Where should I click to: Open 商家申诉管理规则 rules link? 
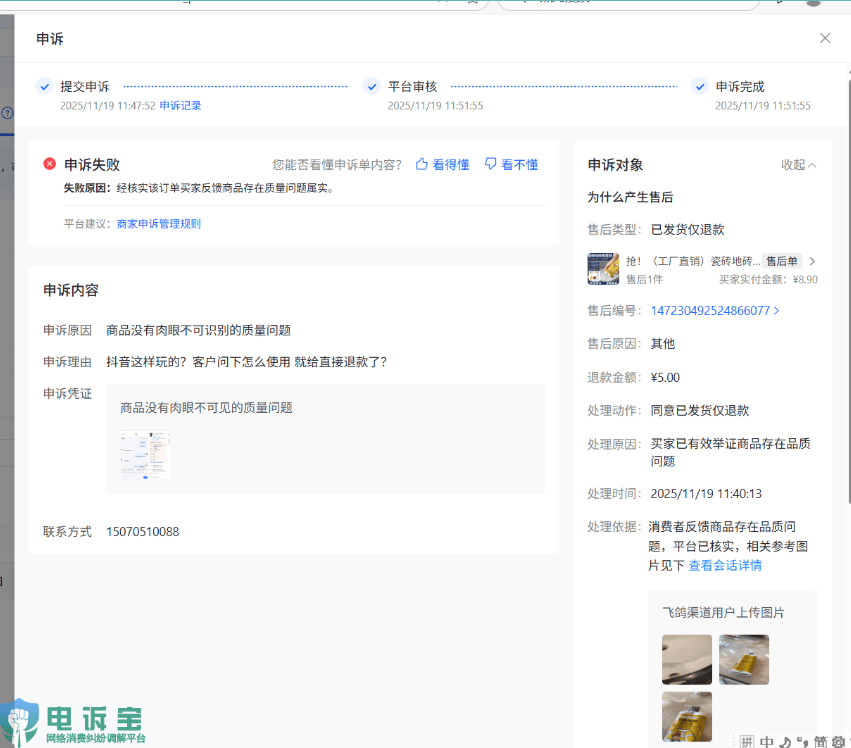(x=159, y=224)
